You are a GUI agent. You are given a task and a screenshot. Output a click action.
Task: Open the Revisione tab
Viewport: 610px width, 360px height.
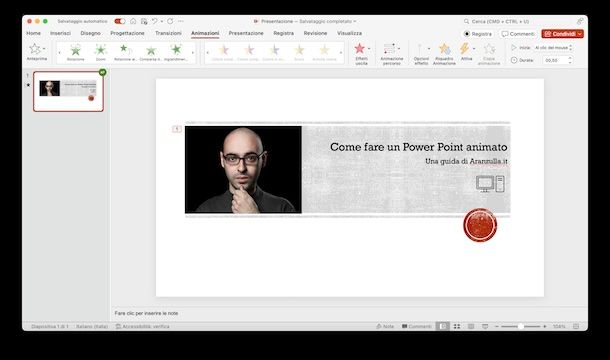[315, 33]
